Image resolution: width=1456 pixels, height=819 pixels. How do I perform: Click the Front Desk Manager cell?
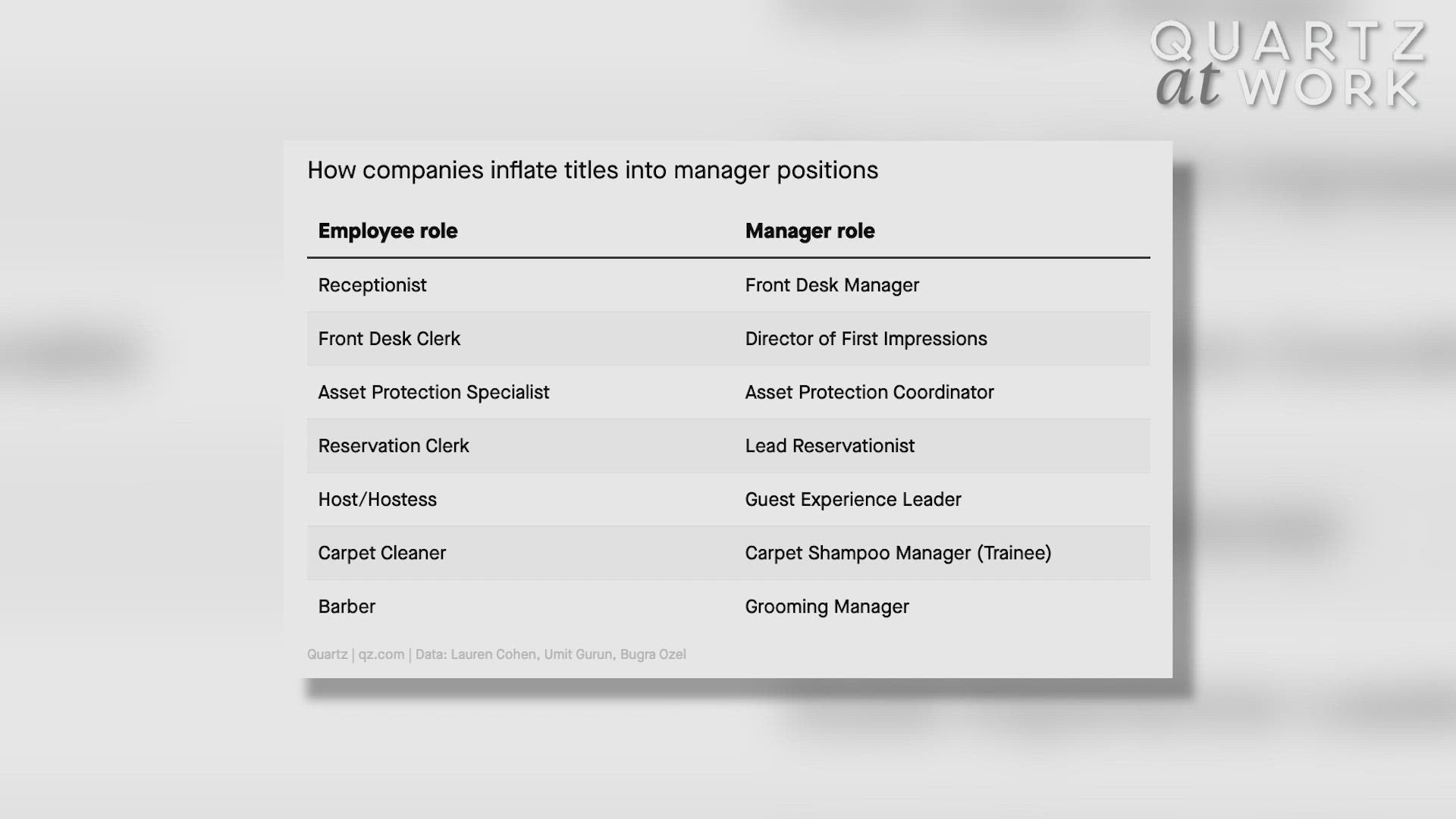click(832, 286)
